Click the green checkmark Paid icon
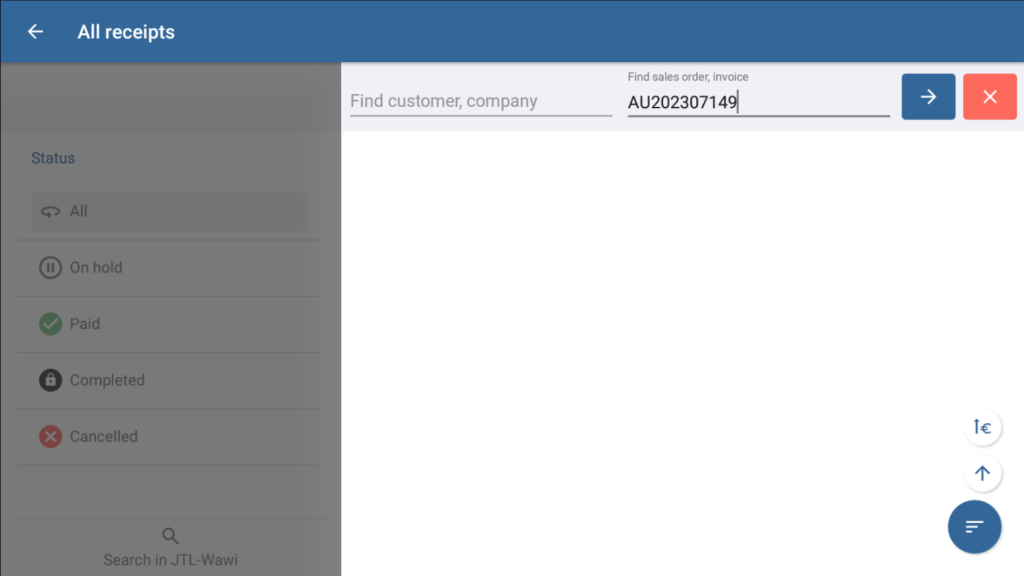Image resolution: width=1024 pixels, height=576 pixels. point(50,324)
